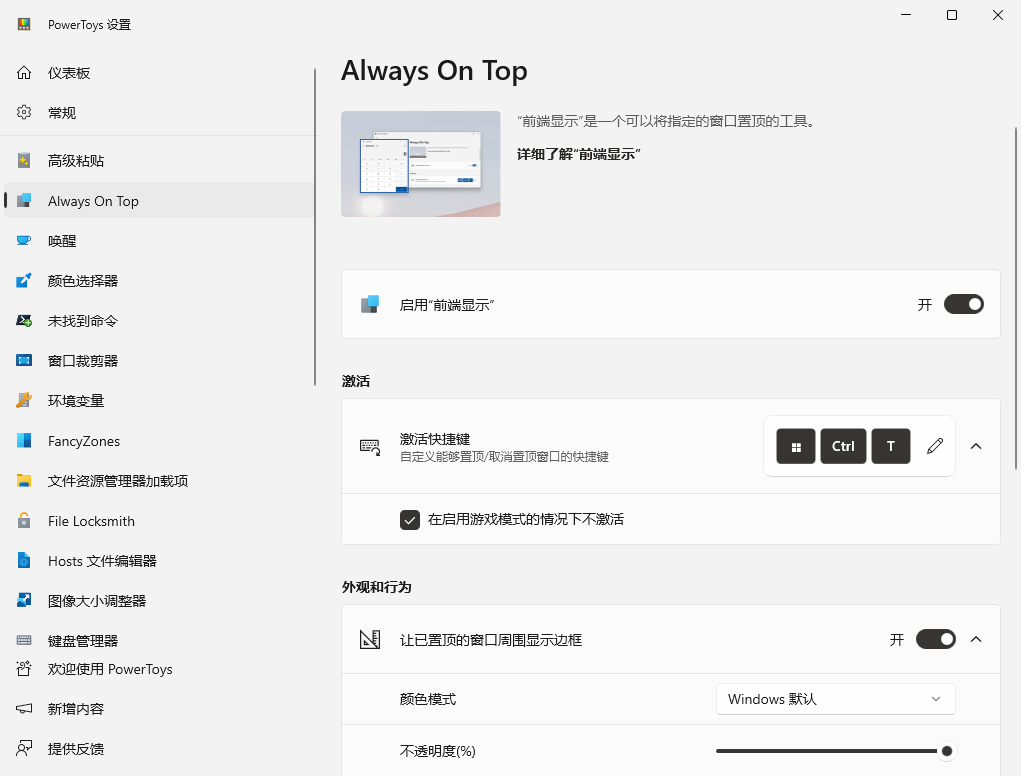Open the 窗口裁剪器 settings page
The height and width of the screenshot is (776, 1021).
pos(85,360)
